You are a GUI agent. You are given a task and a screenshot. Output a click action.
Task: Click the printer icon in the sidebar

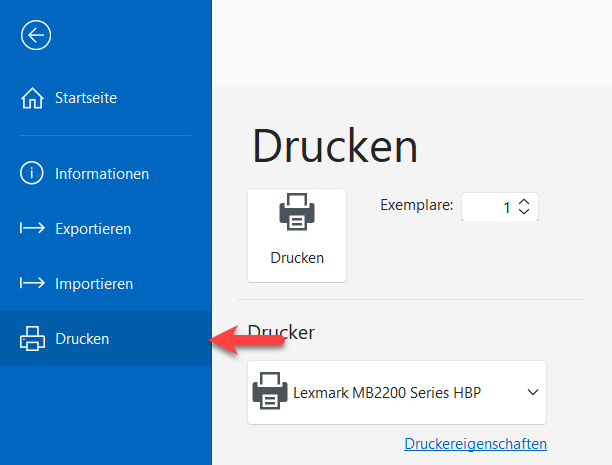coord(32,339)
